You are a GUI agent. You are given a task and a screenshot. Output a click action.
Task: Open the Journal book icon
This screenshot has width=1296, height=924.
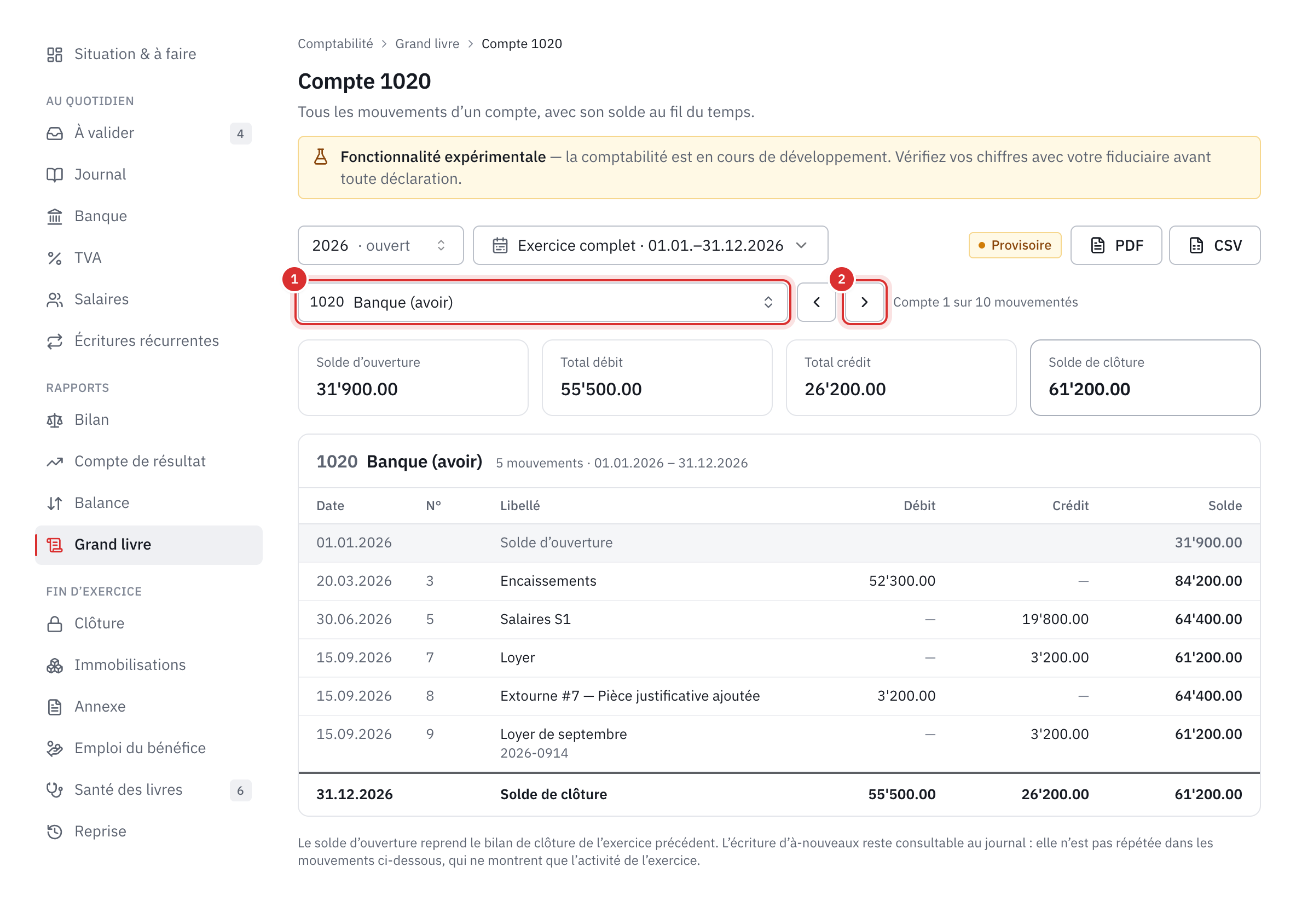point(55,175)
